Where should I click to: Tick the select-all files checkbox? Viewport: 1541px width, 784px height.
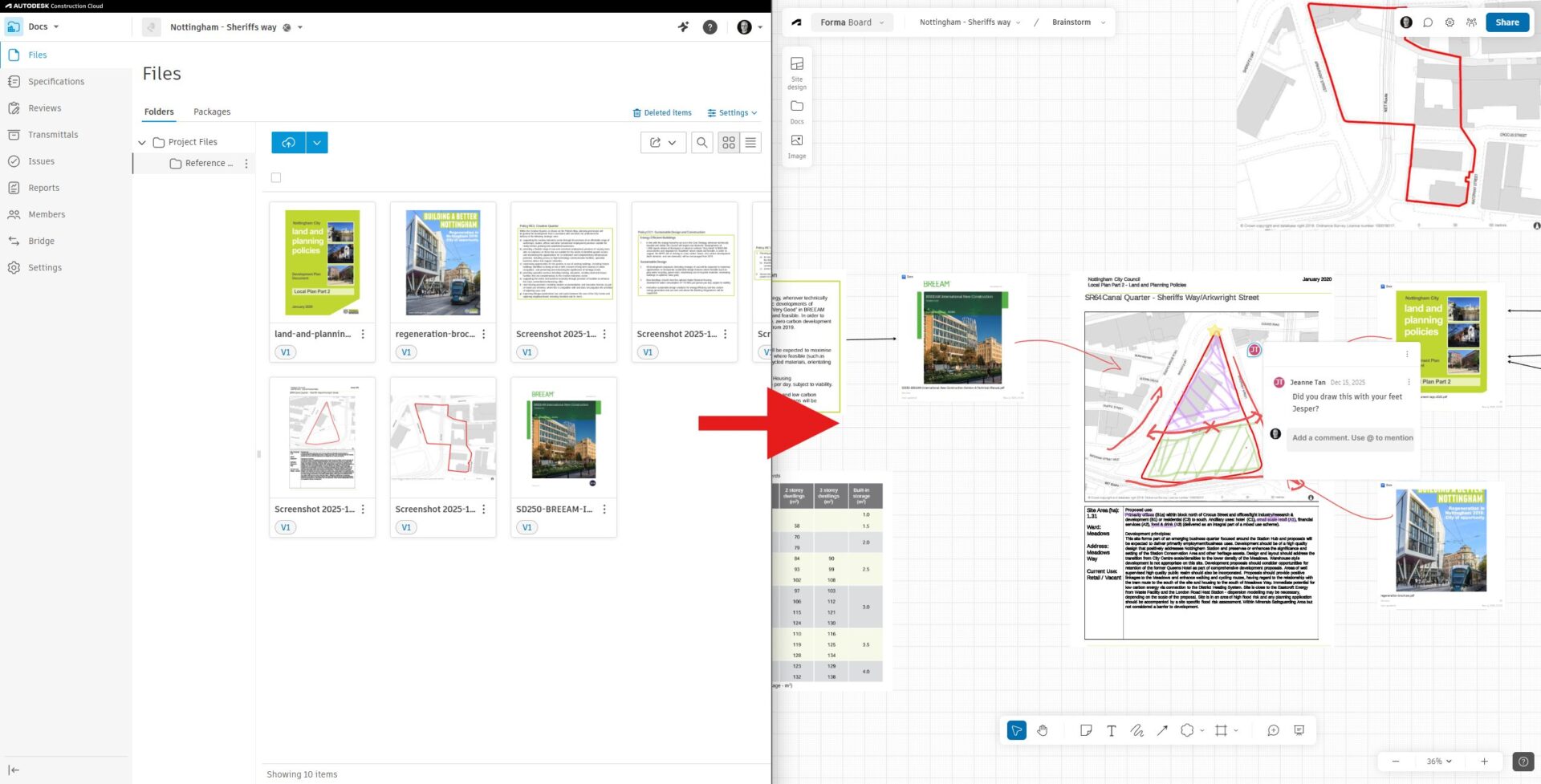[x=276, y=178]
